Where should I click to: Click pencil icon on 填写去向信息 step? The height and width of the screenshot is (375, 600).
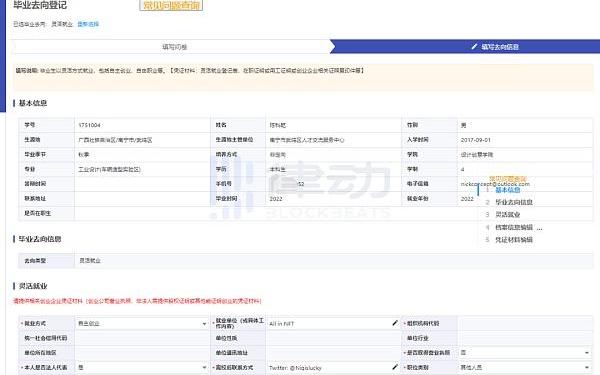(474, 46)
